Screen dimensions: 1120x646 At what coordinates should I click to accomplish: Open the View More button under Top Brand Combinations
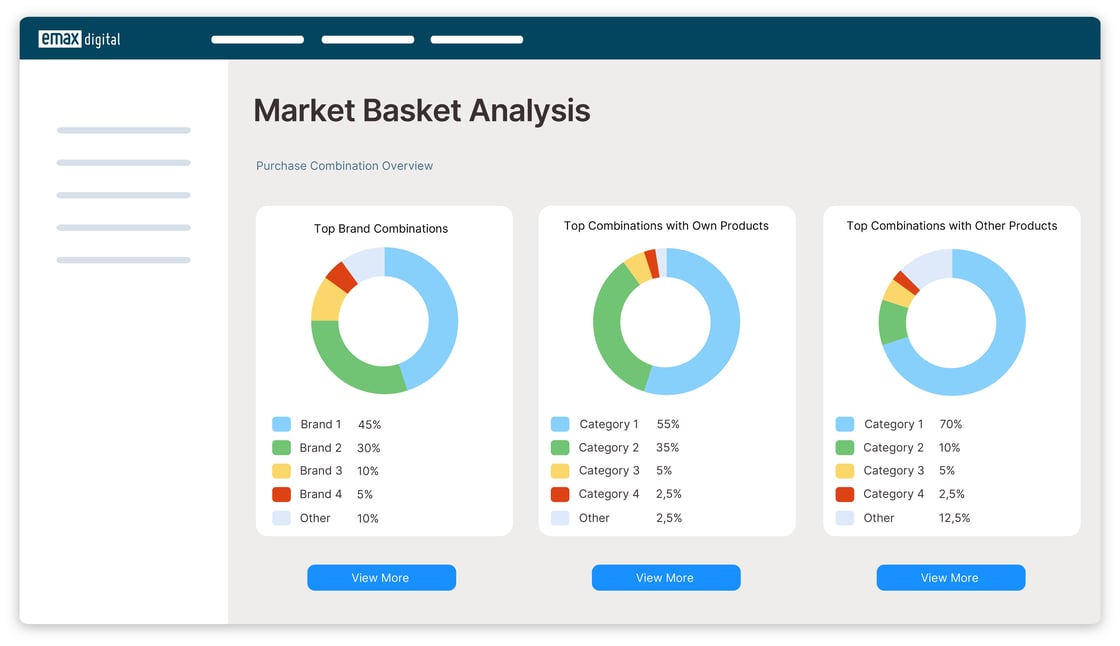[381, 577]
